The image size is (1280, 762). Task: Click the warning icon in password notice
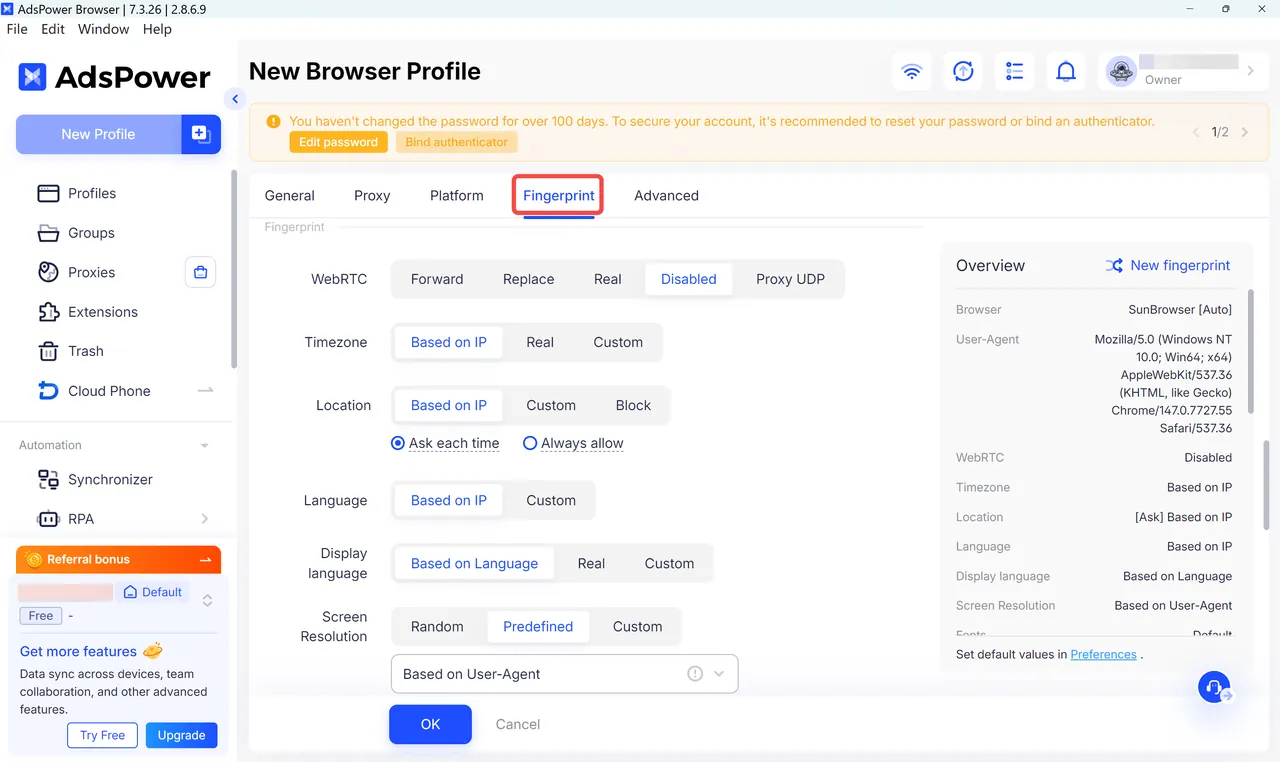click(273, 121)
